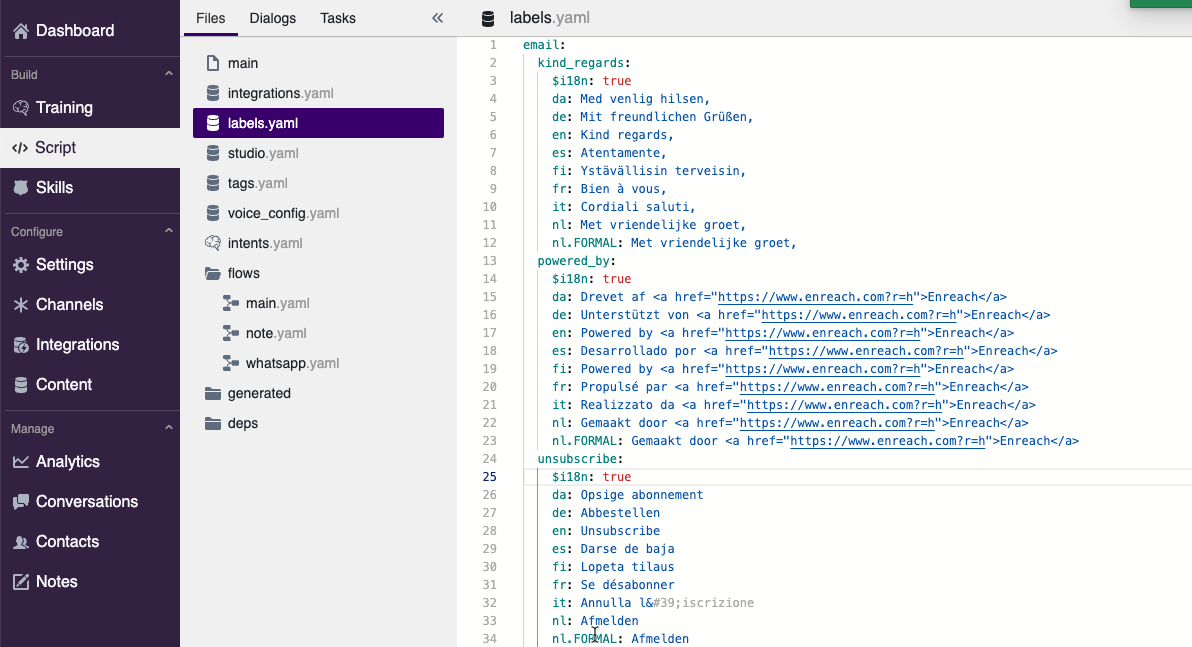This screenshot has width=1192, height=647.
Task: Click the Notes pencil icon
Action: coord(21,582)
